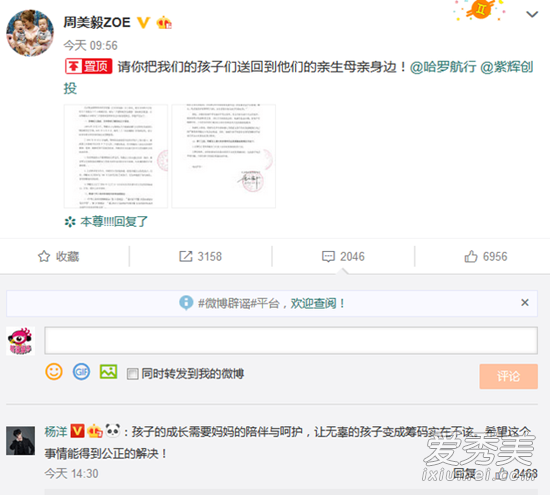Click the blue info icon in the notice banner

click(186, 302)
